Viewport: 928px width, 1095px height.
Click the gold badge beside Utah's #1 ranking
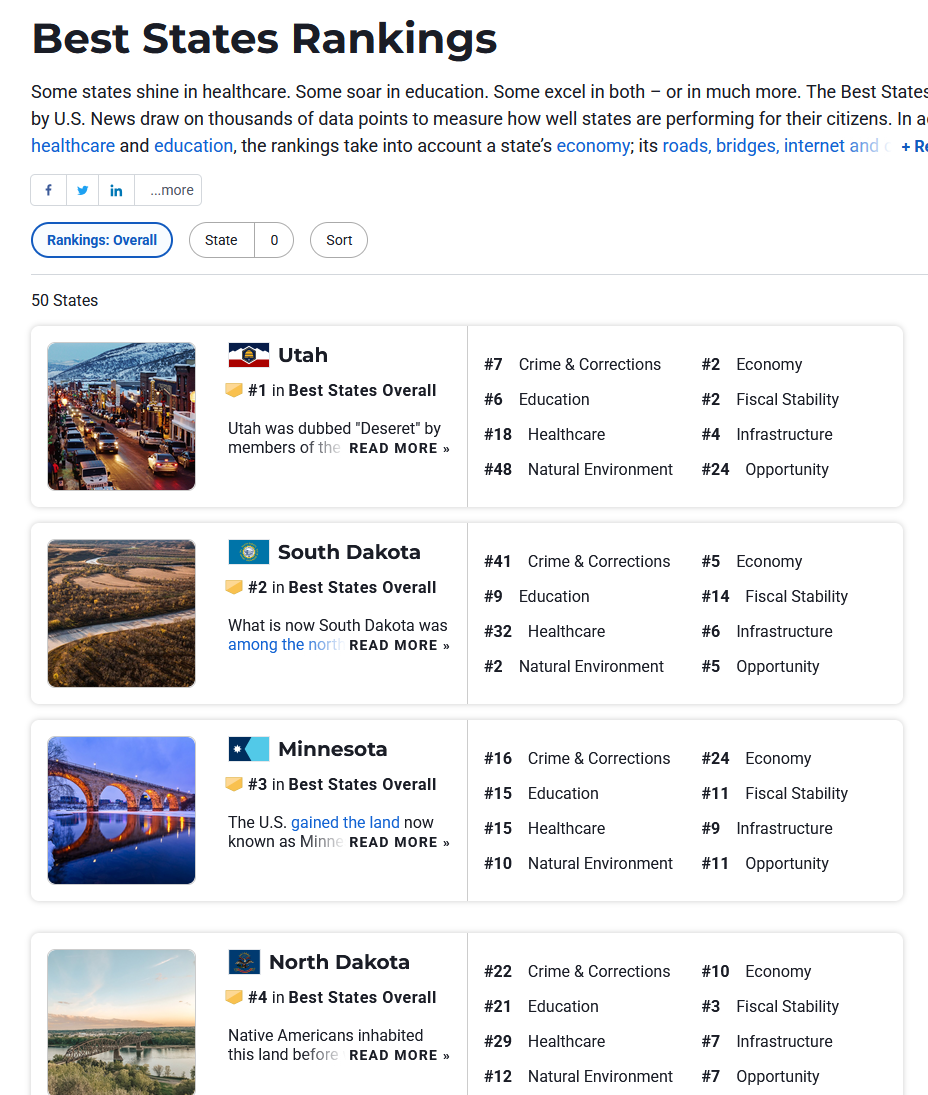coord(234,390)
